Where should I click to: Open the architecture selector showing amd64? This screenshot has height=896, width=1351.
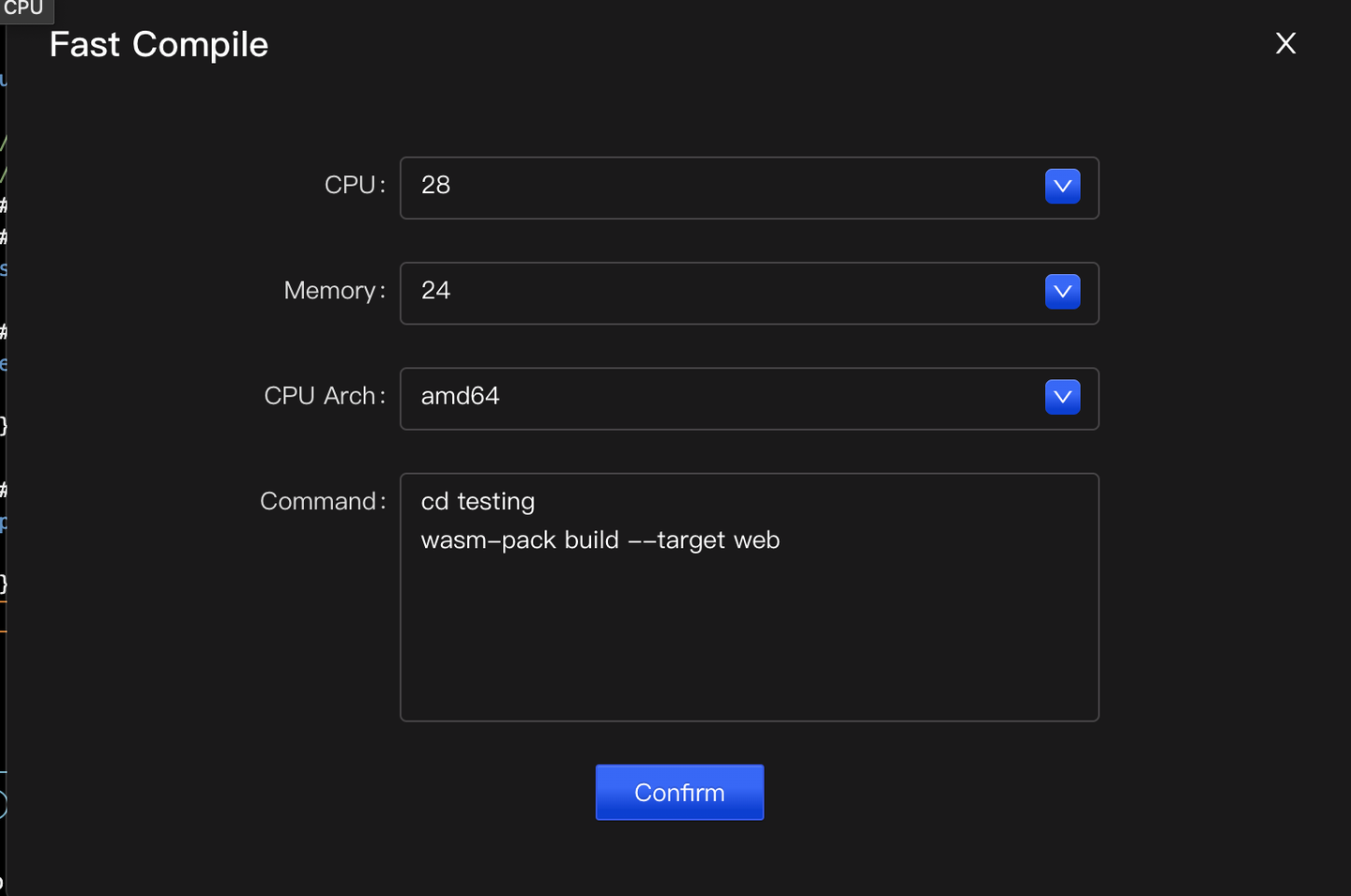tap(1062, 397)
